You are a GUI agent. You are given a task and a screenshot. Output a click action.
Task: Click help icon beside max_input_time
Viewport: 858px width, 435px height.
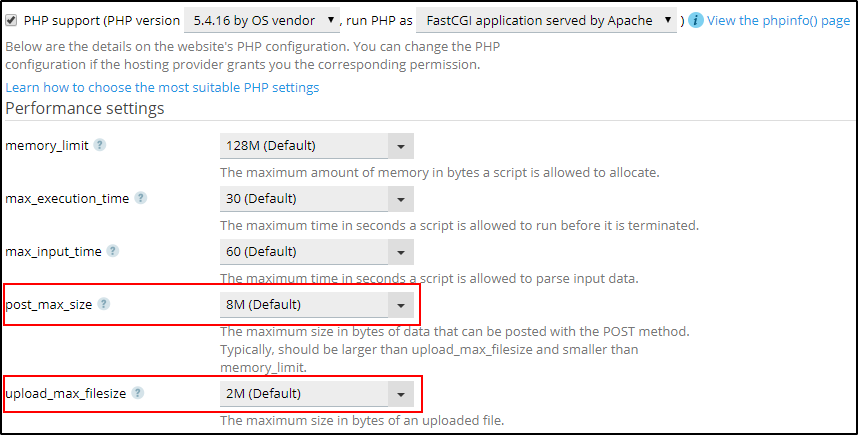pos(113,251)
